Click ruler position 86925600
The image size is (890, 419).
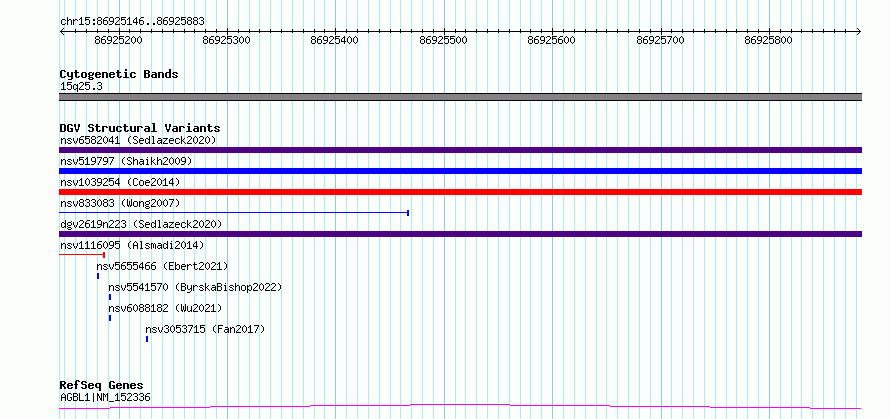pyautogui.click(x=552, y=41)
